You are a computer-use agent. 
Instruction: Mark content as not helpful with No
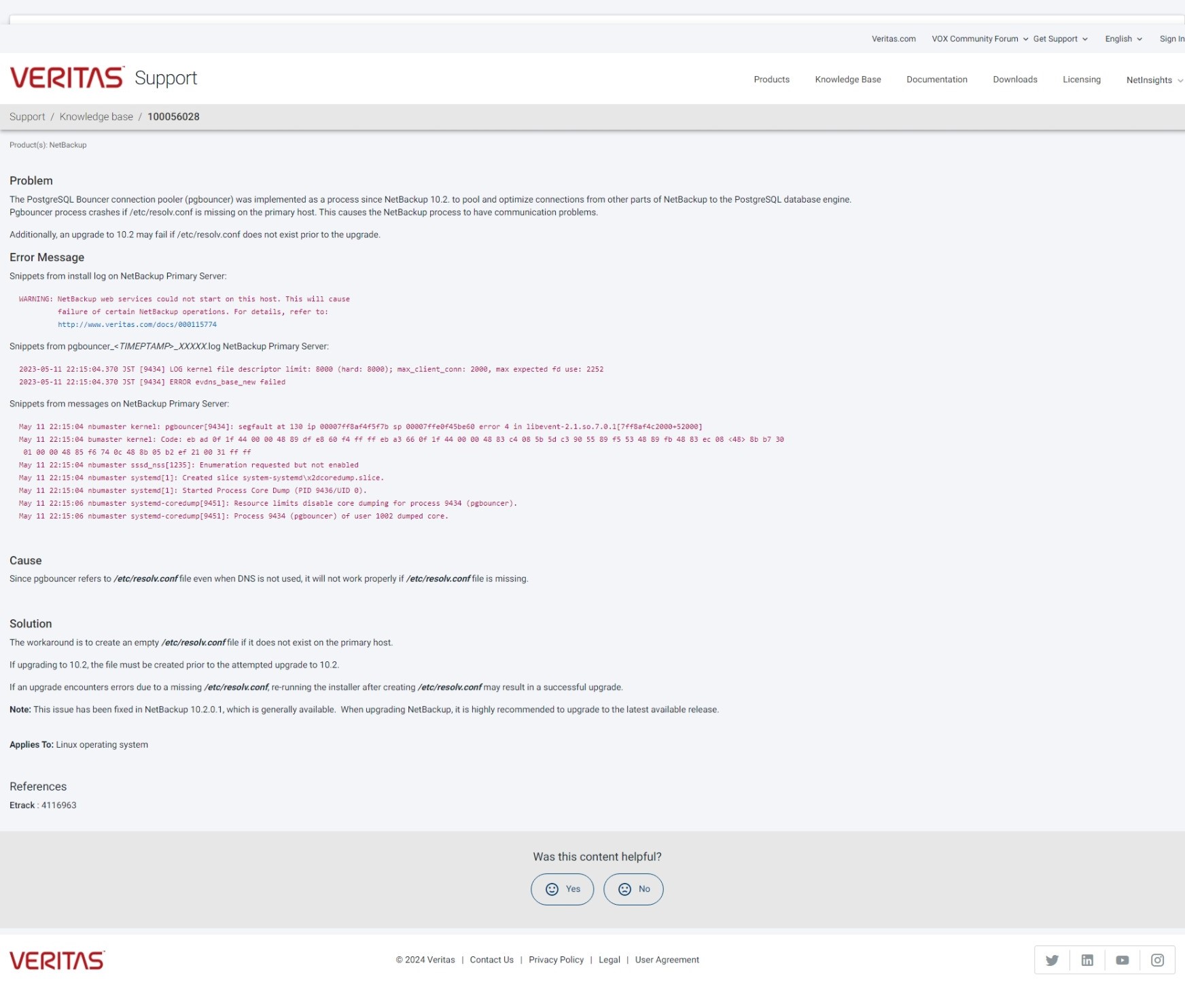click(633, 889)
